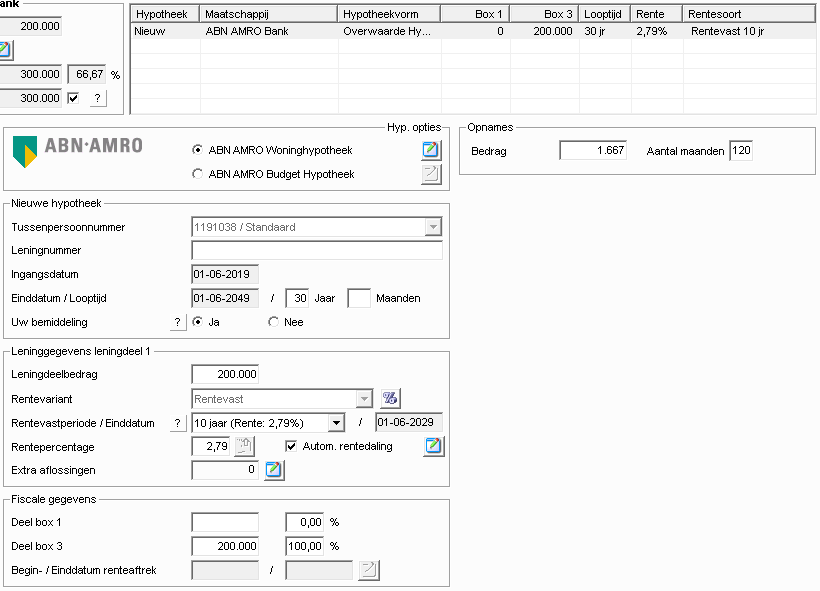Choose Ja for Uw bemiddeling
The image size is (820, 591).
(x=197, y=322)
